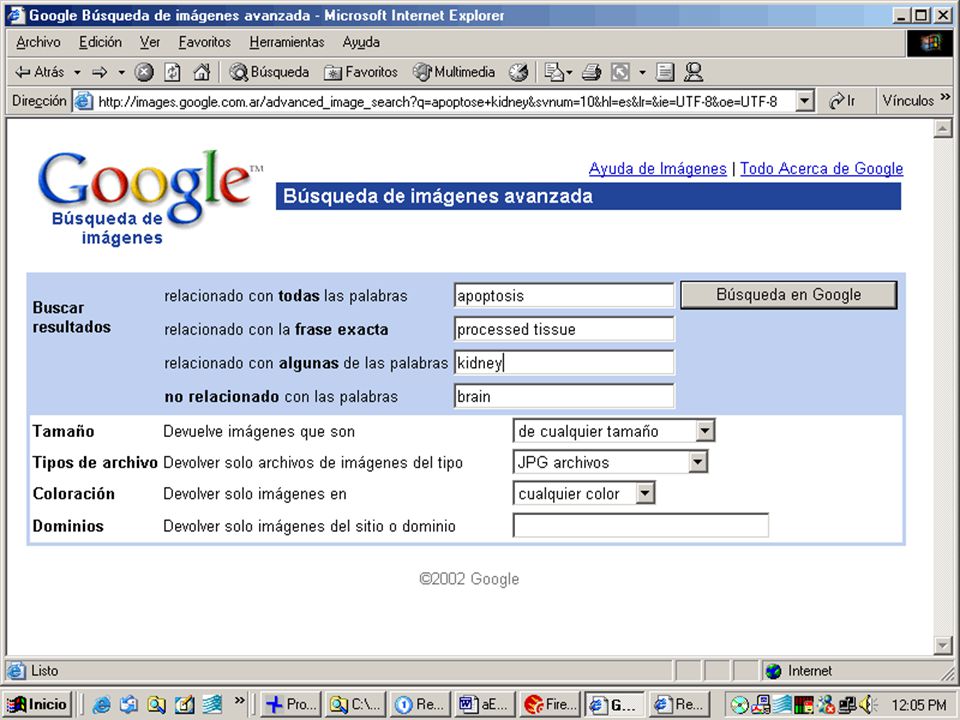The image size is (960, 720).
Task: Go to the Home page
Action: 201,72
